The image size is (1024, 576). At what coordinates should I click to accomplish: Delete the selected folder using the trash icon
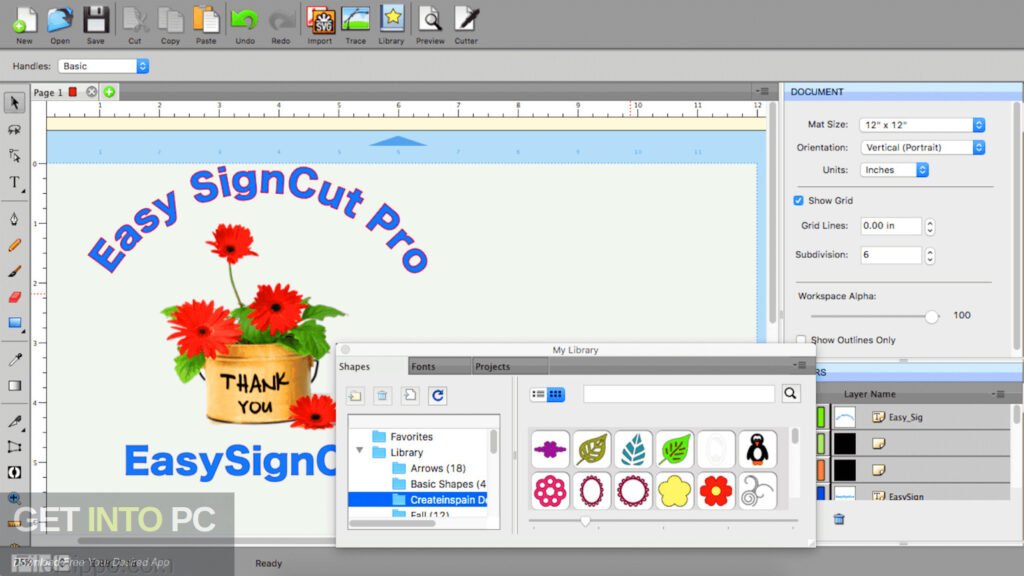point(383,395)
